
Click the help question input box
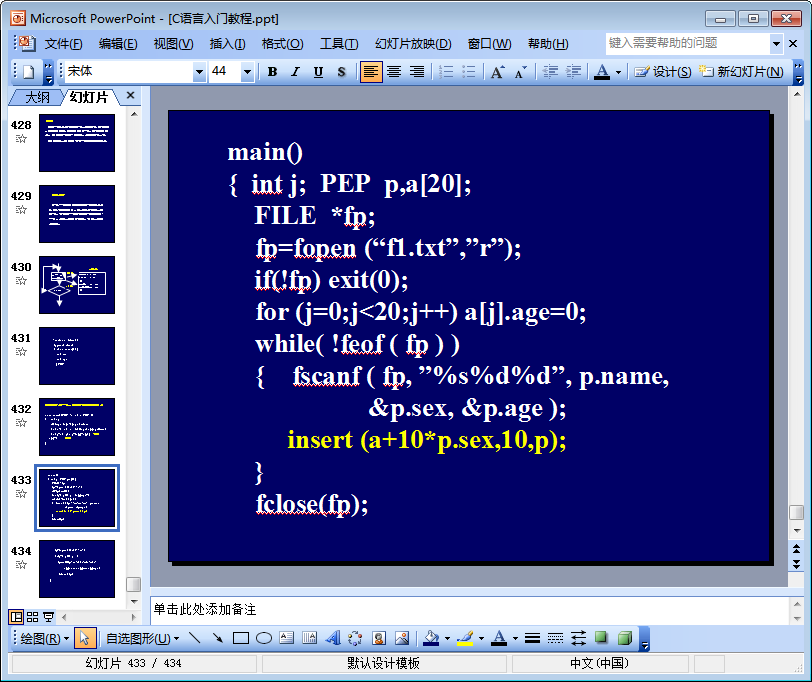click(x=688, y=43)
